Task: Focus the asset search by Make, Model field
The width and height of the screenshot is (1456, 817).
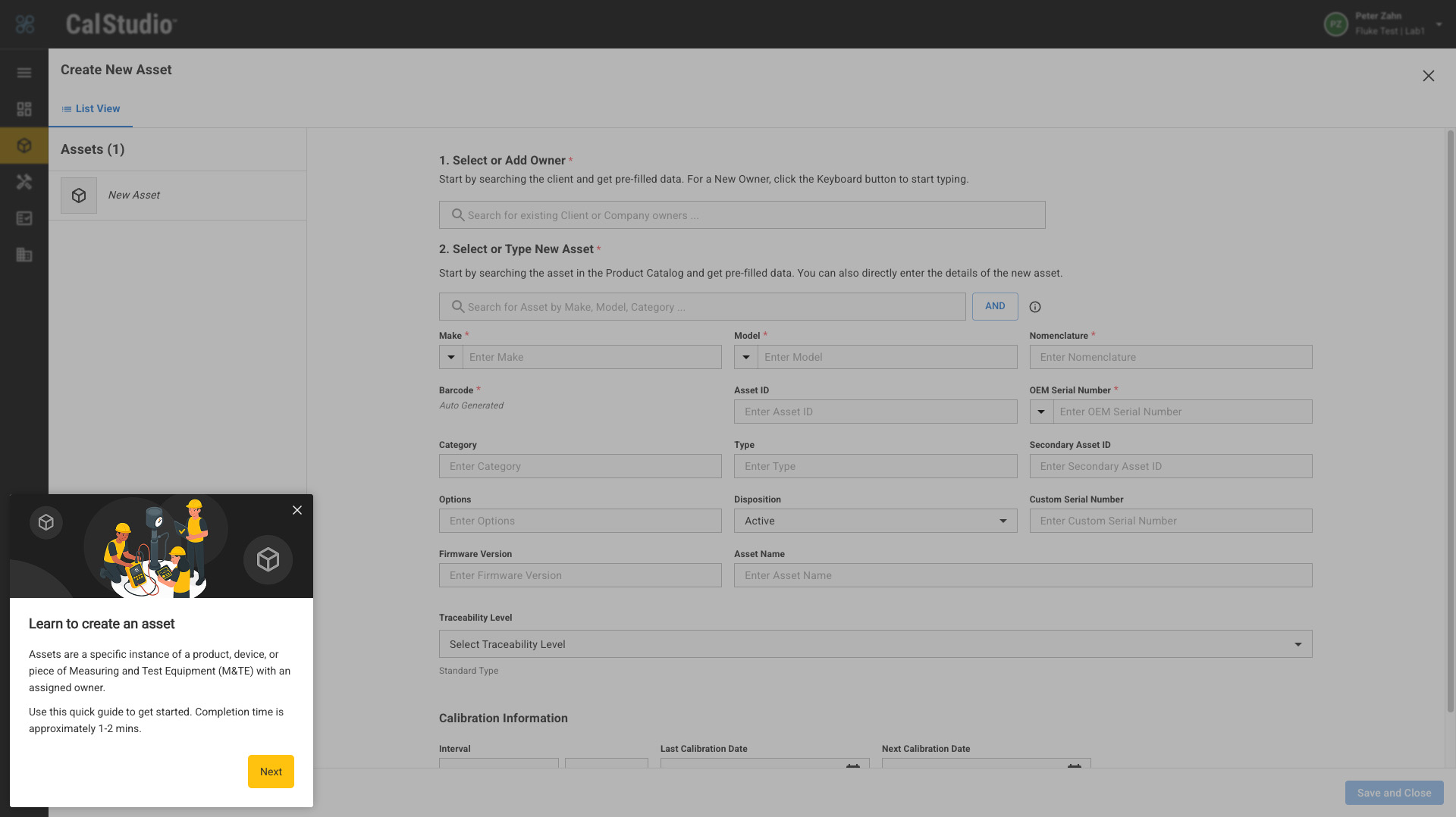Action: [x=702, y=307]
